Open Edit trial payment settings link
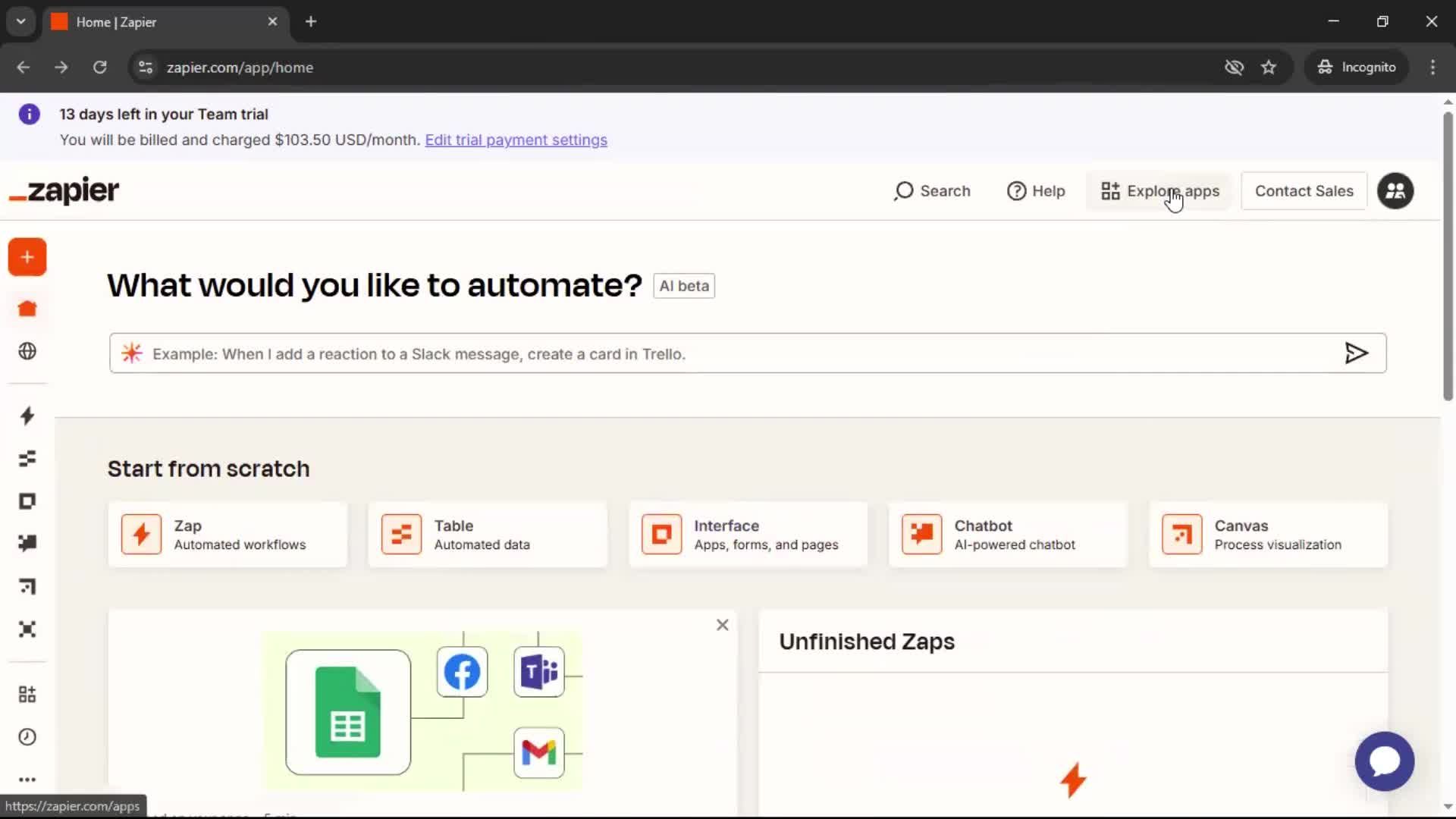This screenshot has width=1456, height=819. 516,140
